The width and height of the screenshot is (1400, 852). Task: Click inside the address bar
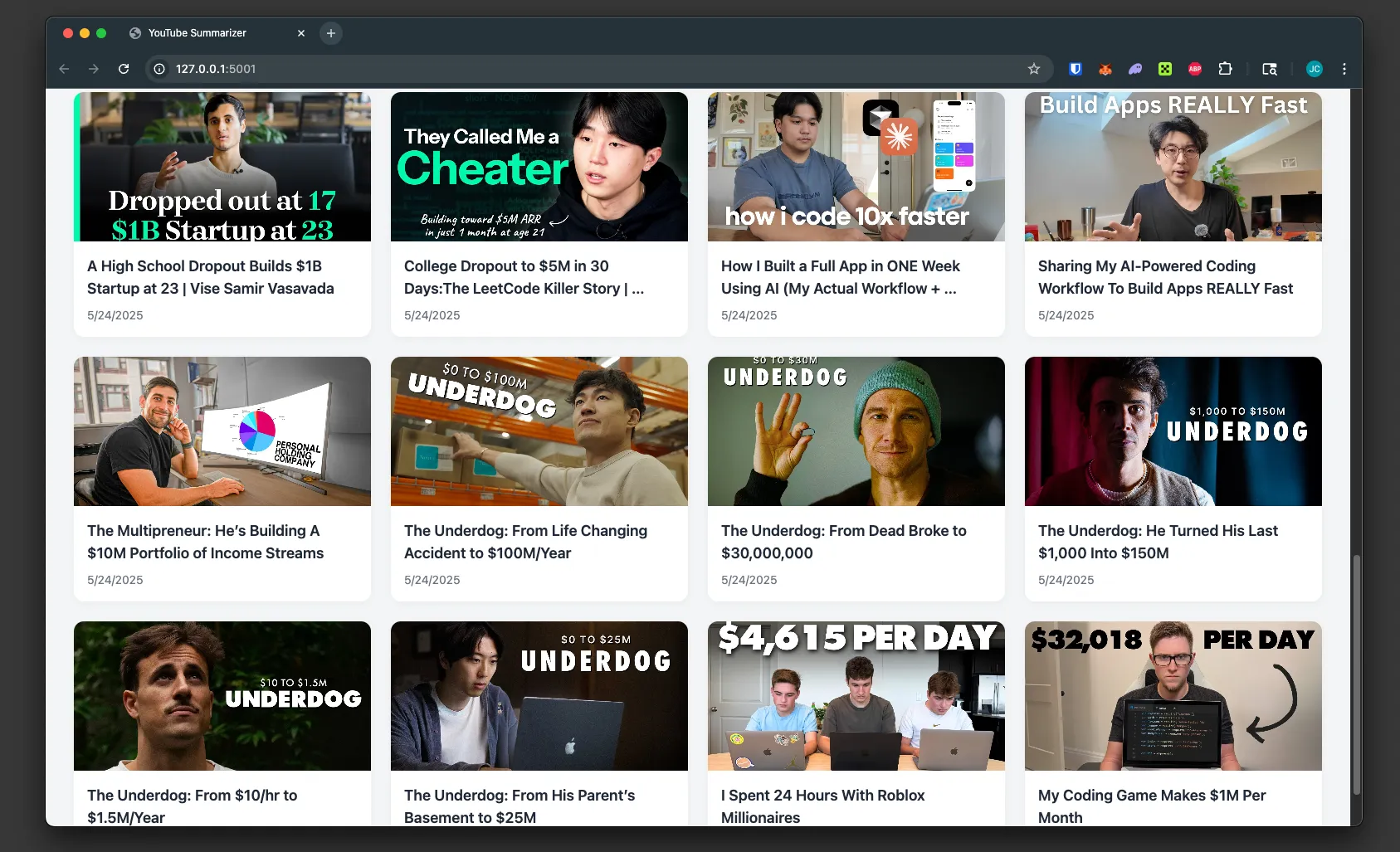coord(498,69)
